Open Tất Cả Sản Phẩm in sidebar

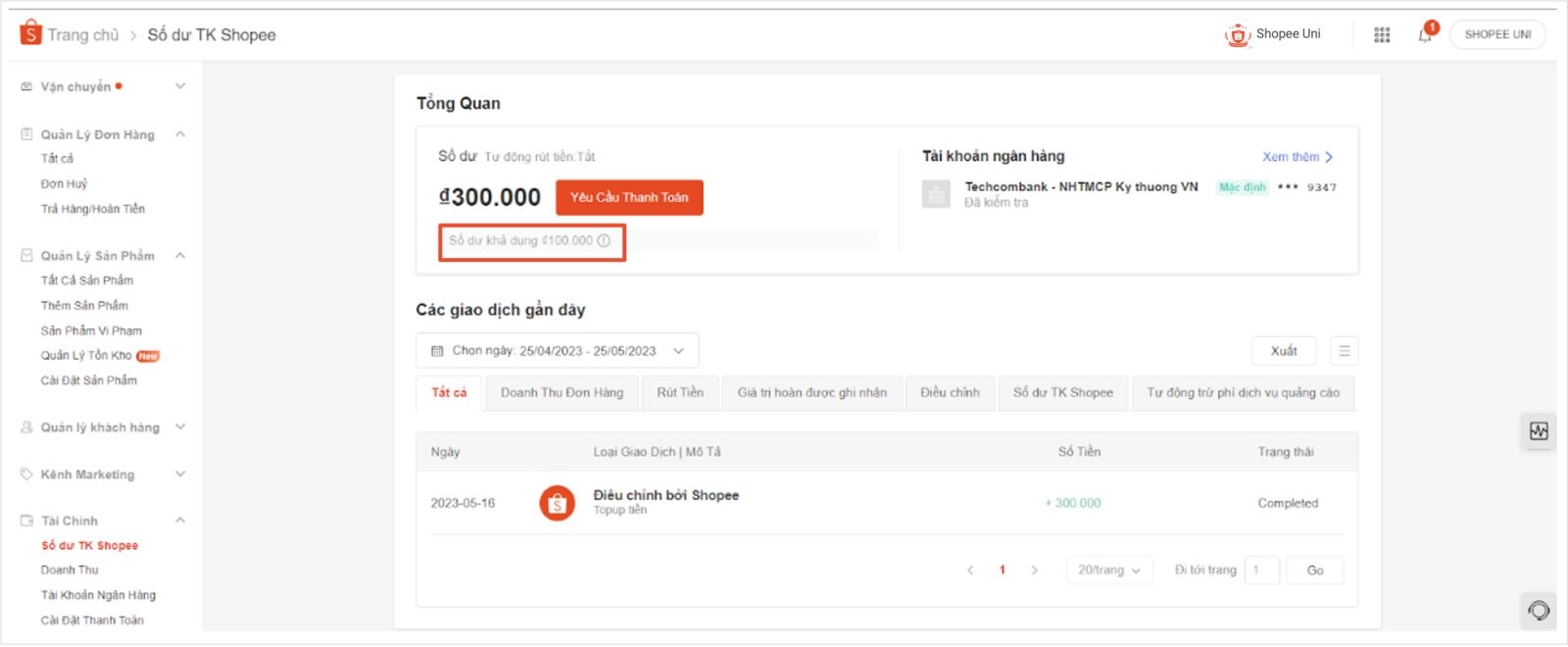86,280
